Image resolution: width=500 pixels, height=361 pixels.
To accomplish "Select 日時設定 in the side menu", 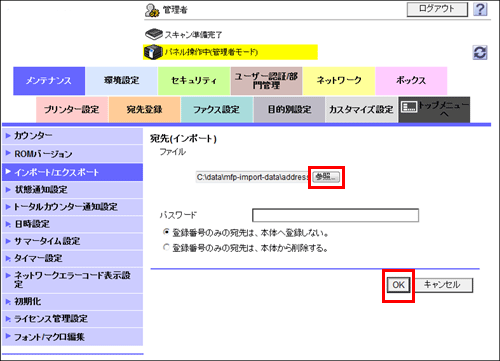I will pyautogui.click(x=72, y=224).
